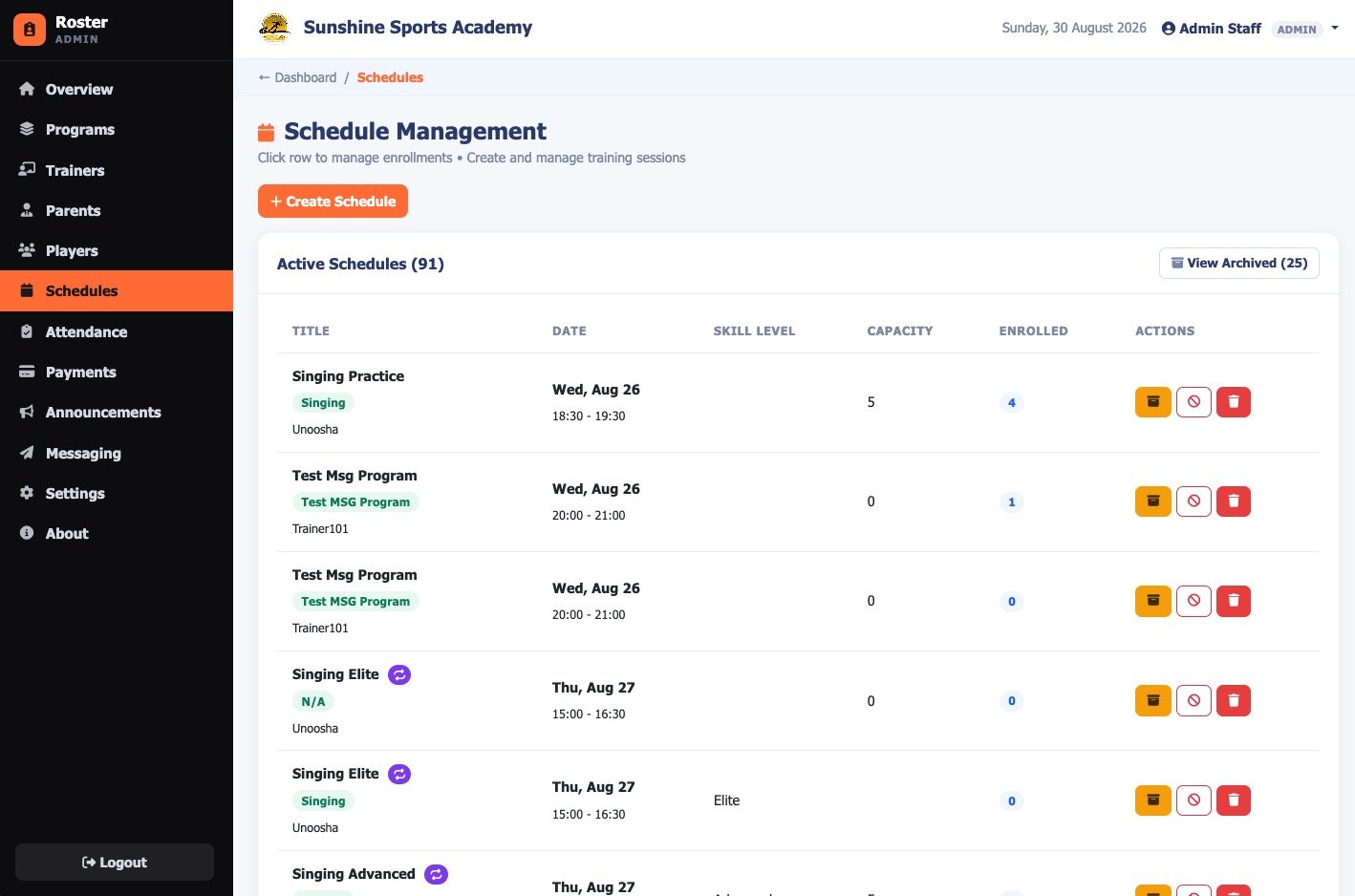
Task: Delete the Elite skill level Singing Elite schedule
Action: [x=1234, y=800]
